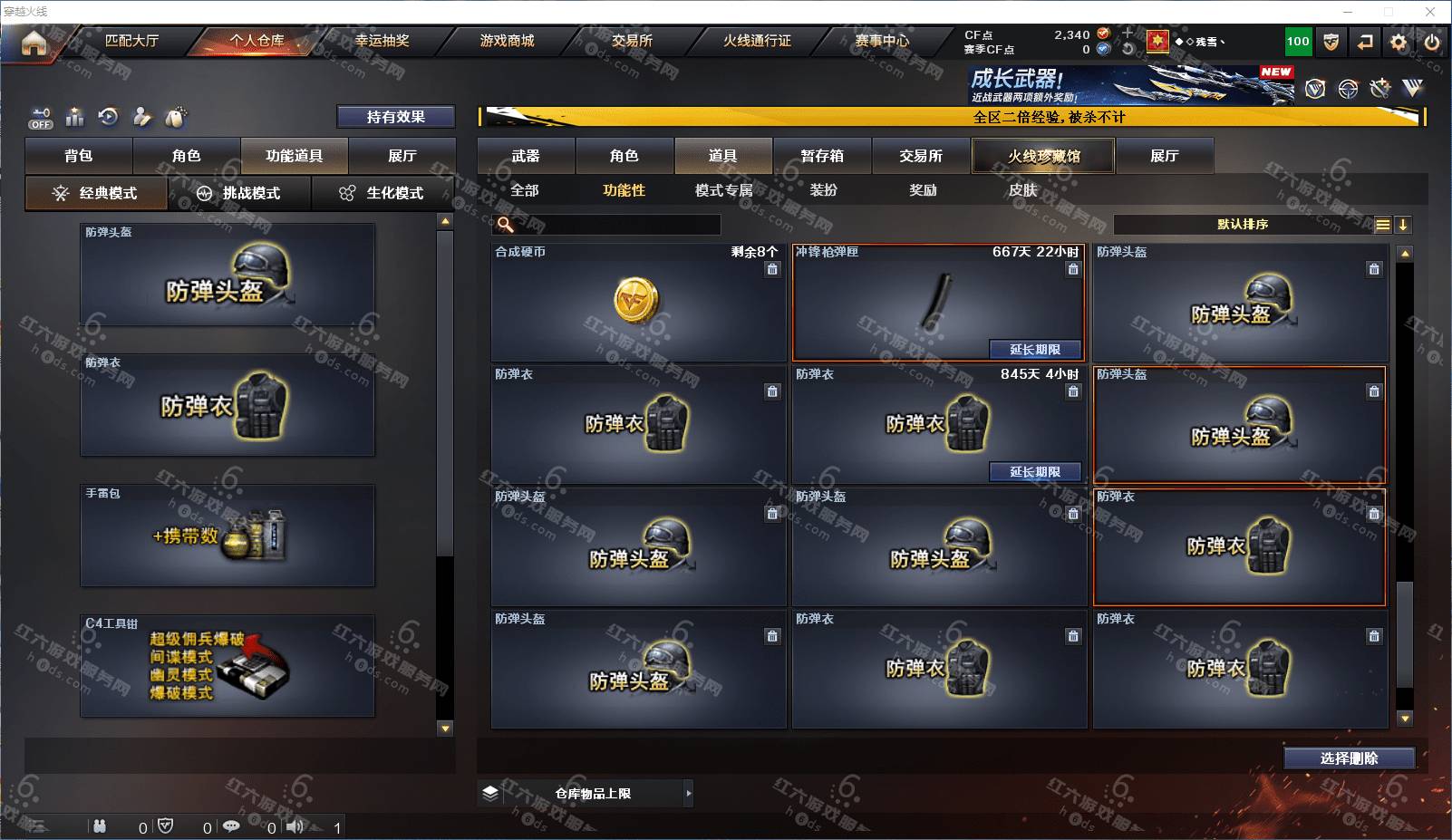Screen dimensions: 1452x840
Task: Toggle the list view icon beside 默认排序
Action: 1382,225
